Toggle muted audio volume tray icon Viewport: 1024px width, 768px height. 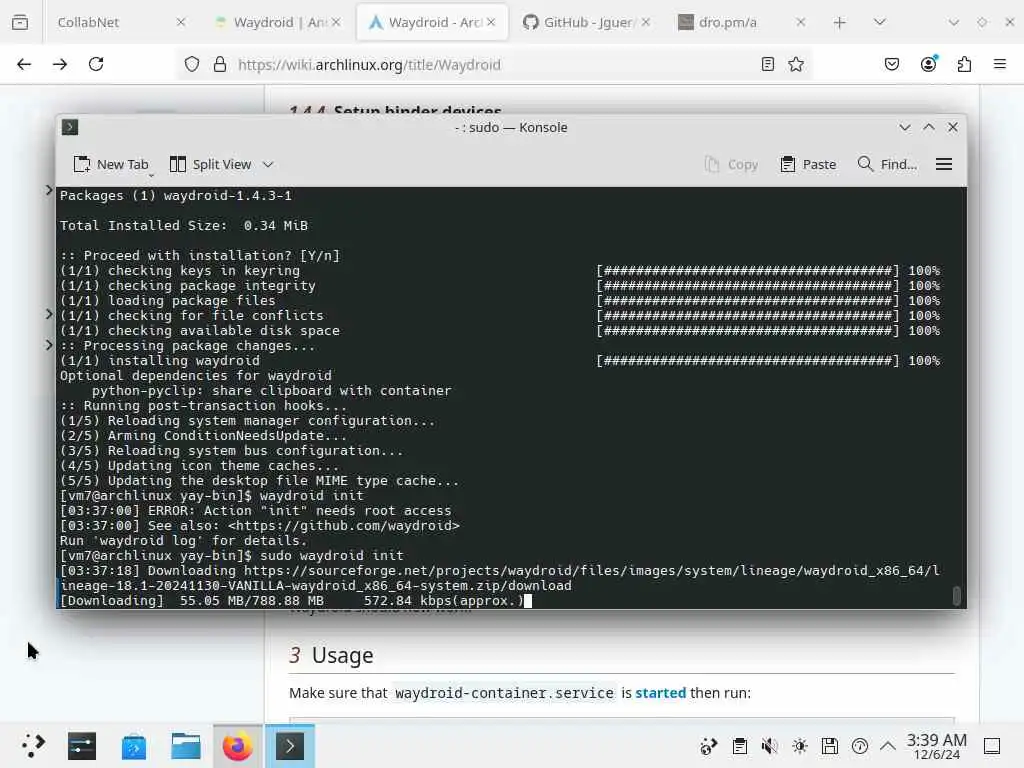pyautogui.click(x=769, y=746)
